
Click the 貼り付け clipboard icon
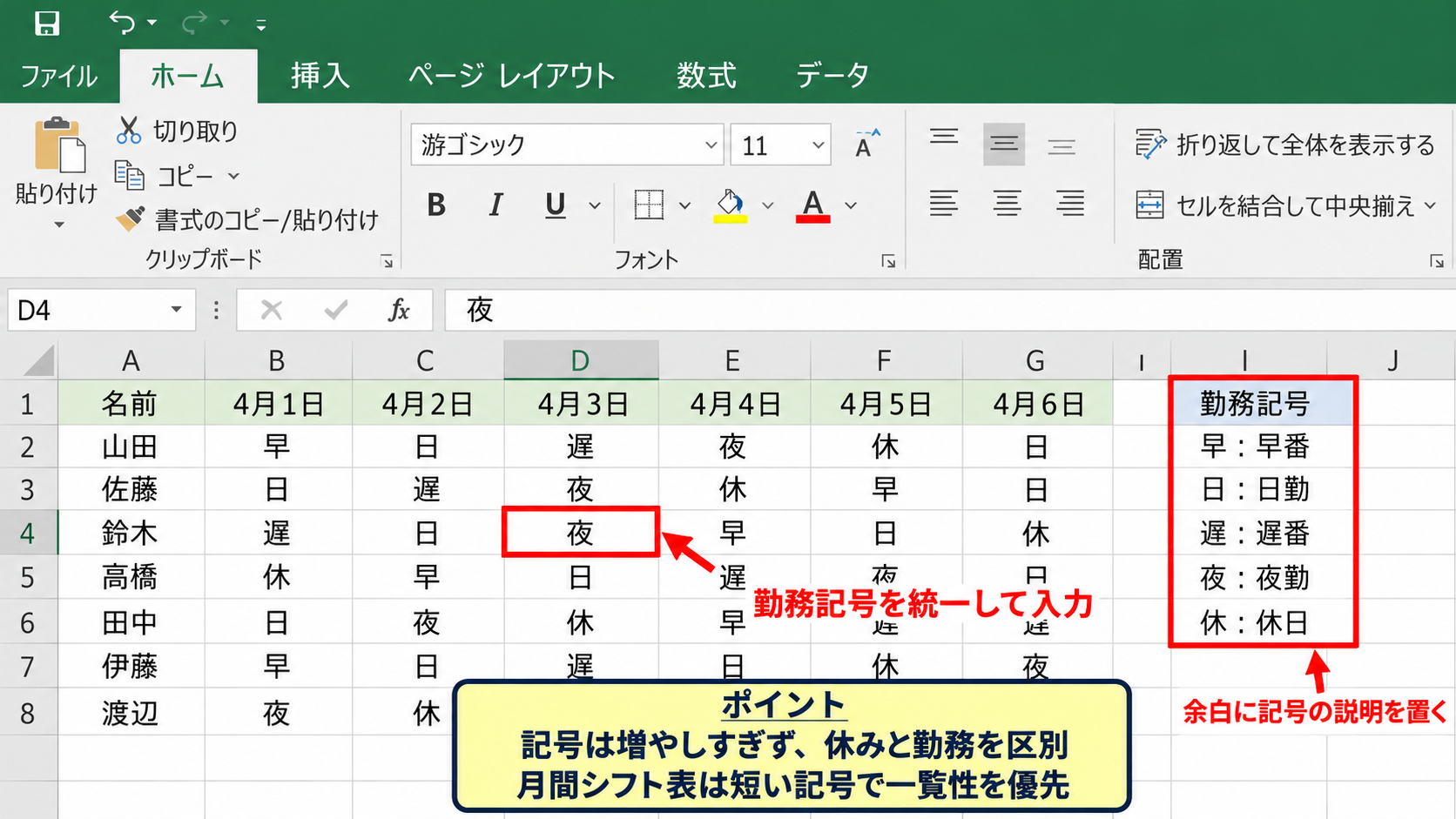59,144
